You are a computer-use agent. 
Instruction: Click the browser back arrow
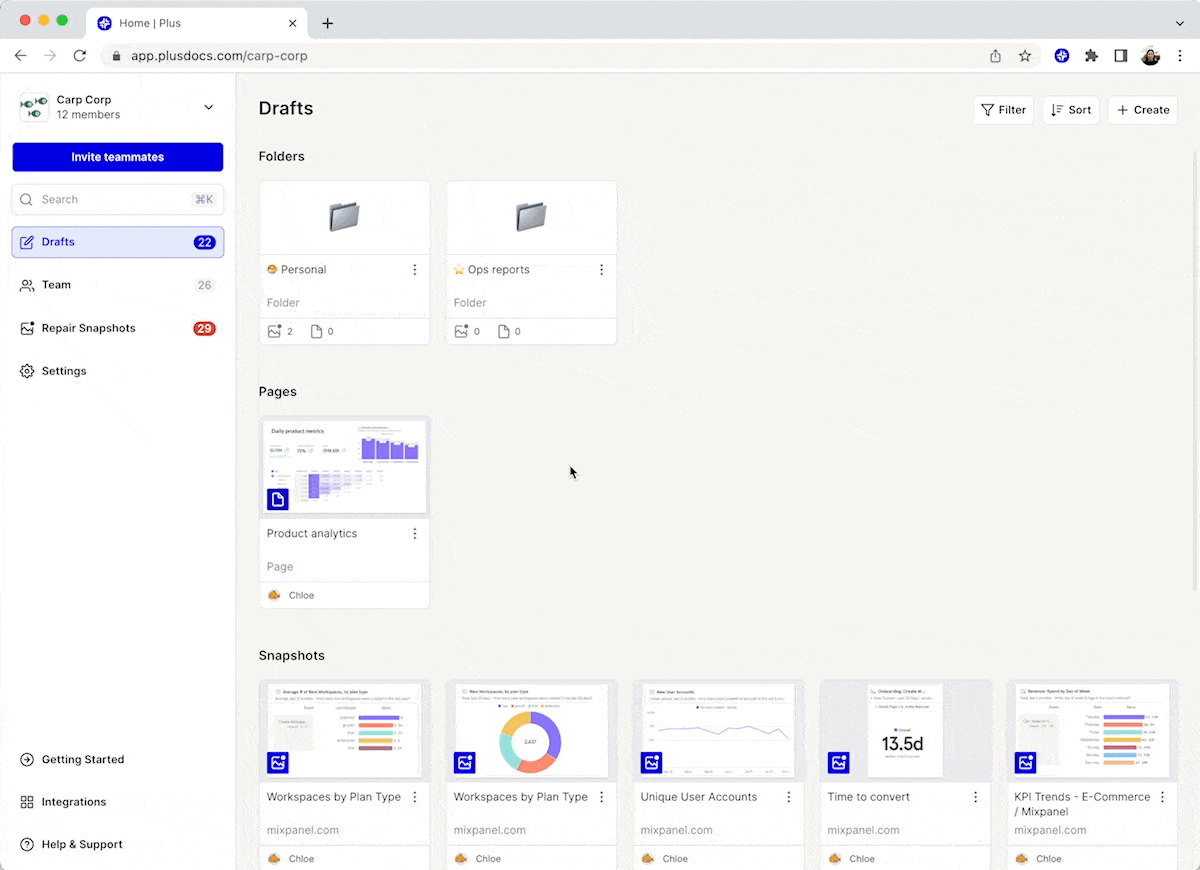pos(21,56)
